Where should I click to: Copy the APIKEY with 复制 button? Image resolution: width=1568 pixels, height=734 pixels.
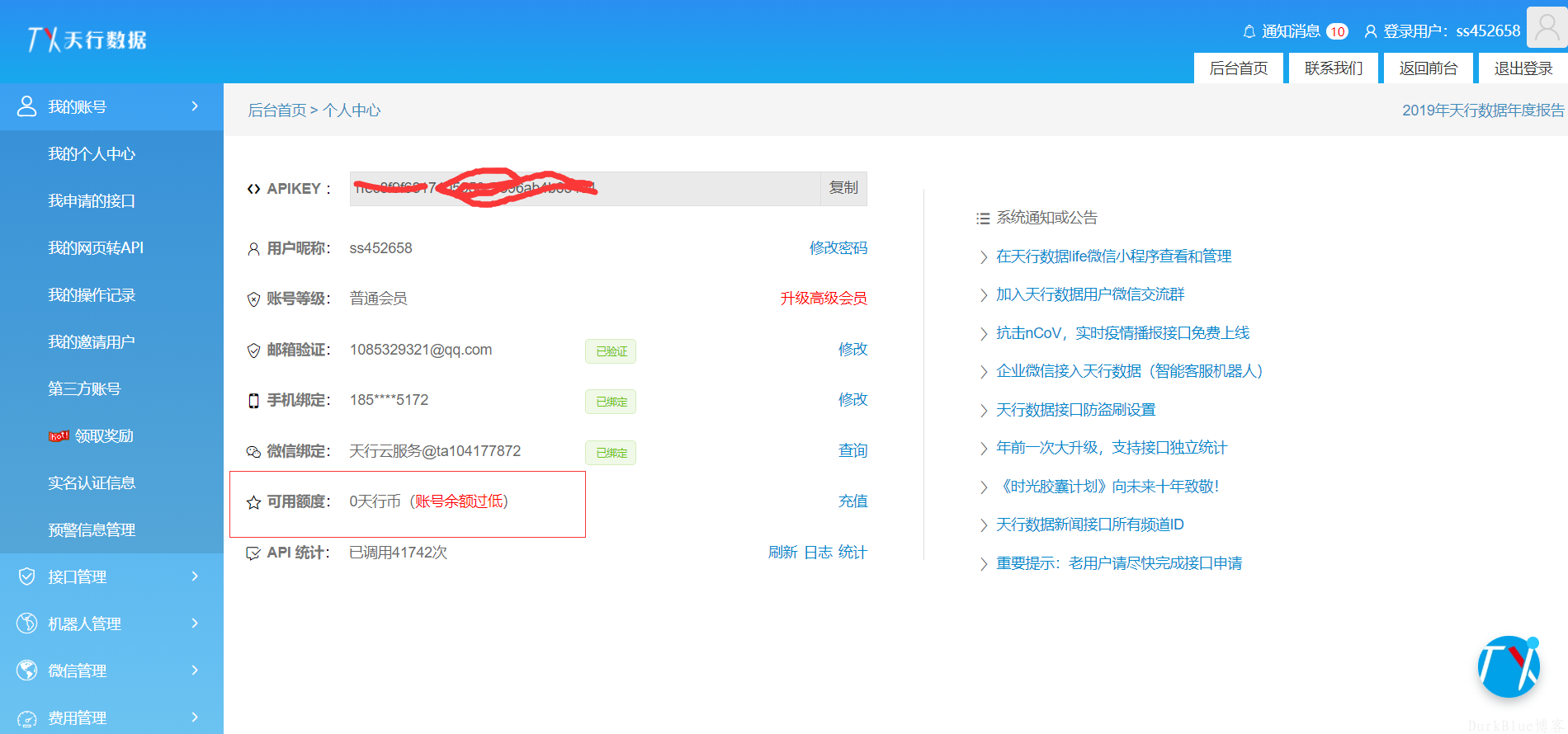click(x=843, y=188)
